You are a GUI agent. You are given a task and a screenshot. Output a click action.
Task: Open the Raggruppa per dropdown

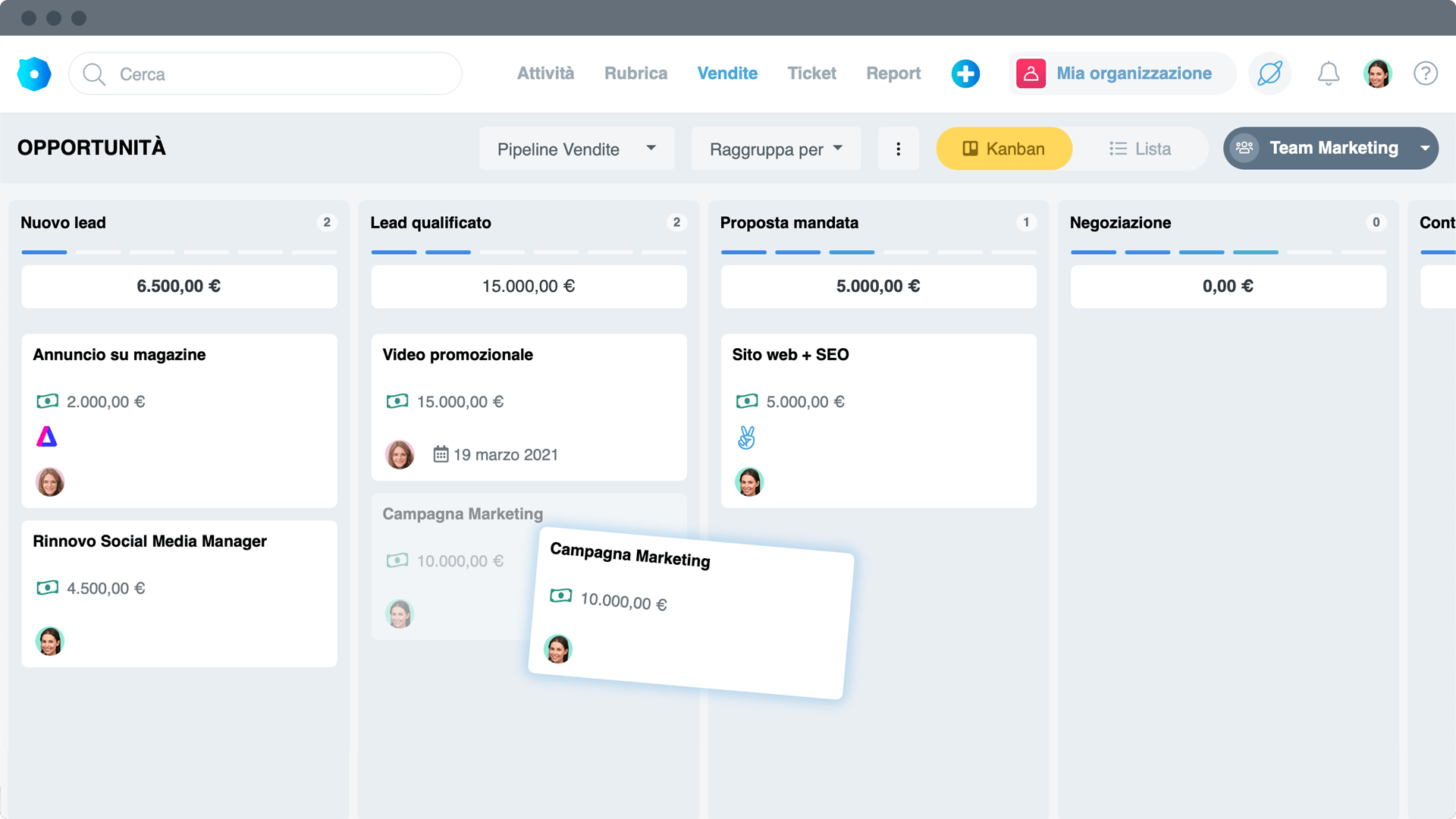[x=775, y=149]
